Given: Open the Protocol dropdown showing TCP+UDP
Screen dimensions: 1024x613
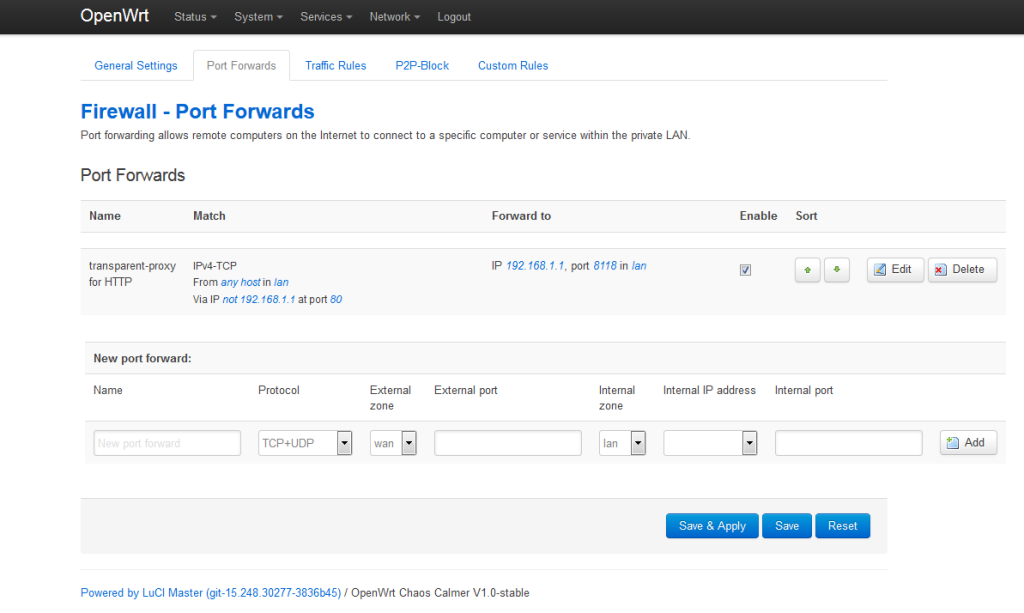Looking at the screenshot, I should click(x=344, y=443).
